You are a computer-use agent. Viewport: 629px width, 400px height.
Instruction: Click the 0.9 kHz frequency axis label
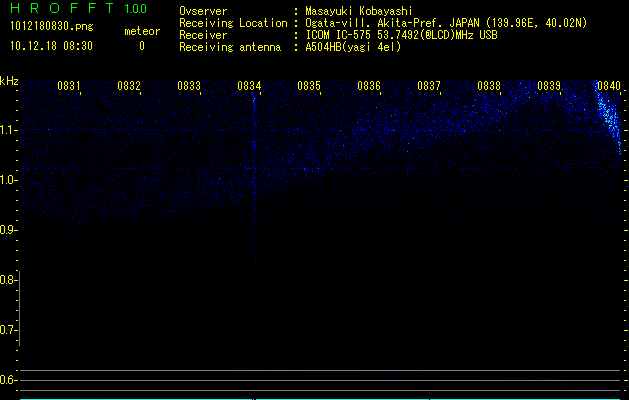pyautogui.click(x=8, y=230)
